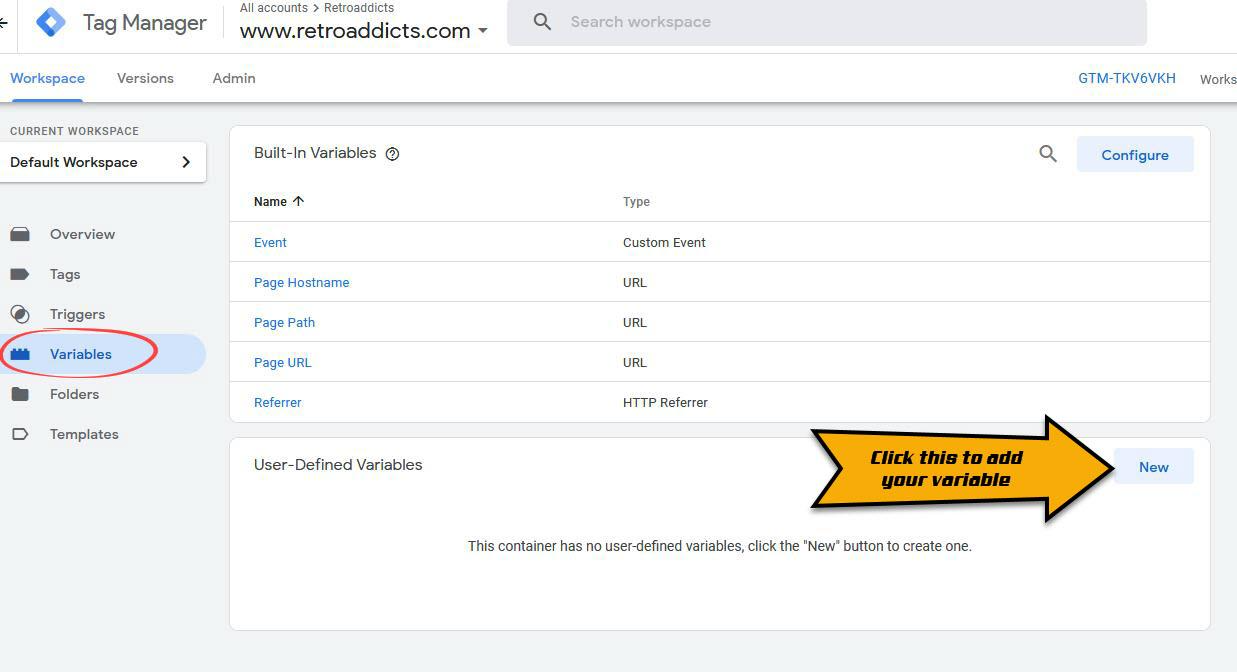The height and width of the screenshot is (672, 1237).
Task: Open the Configure button for built-in variables
Action: pos(1135,155)
